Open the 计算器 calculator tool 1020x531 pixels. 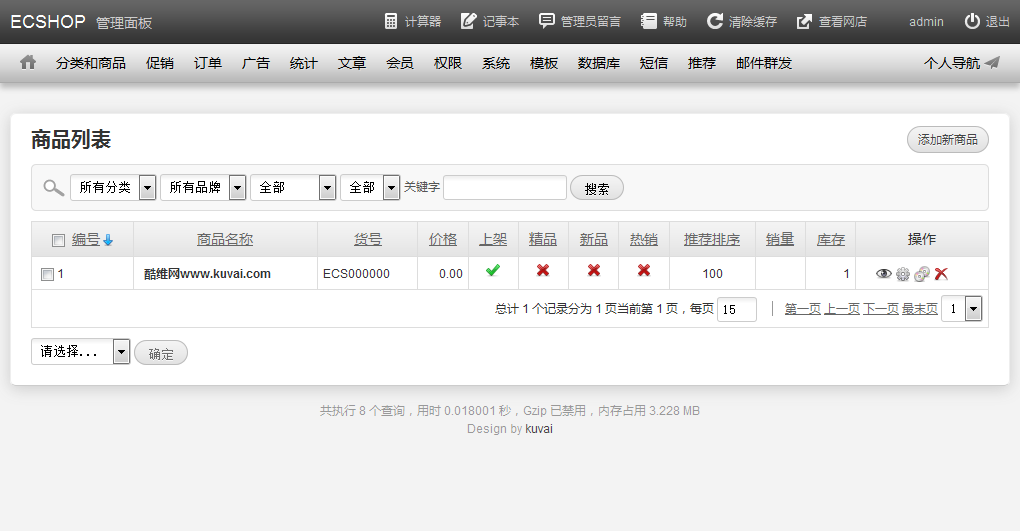tap(412, 21)
